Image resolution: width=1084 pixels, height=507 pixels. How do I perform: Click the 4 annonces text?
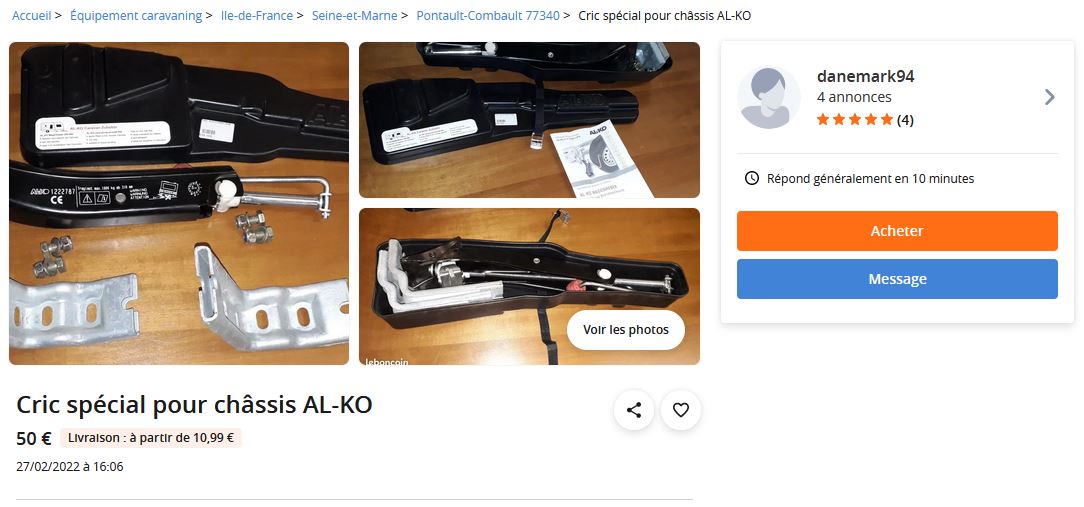854,98
